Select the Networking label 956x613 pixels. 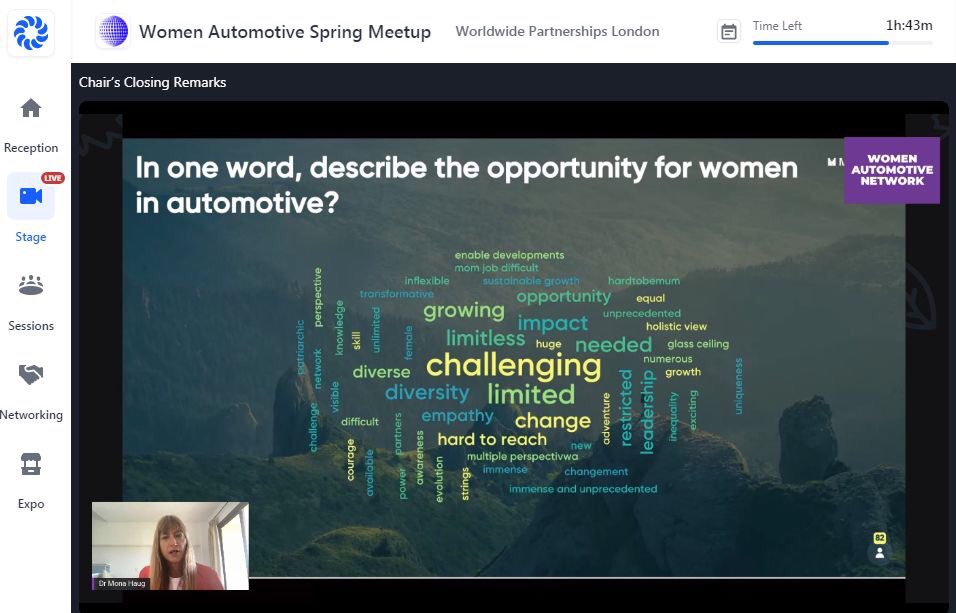tap(31, 415)
